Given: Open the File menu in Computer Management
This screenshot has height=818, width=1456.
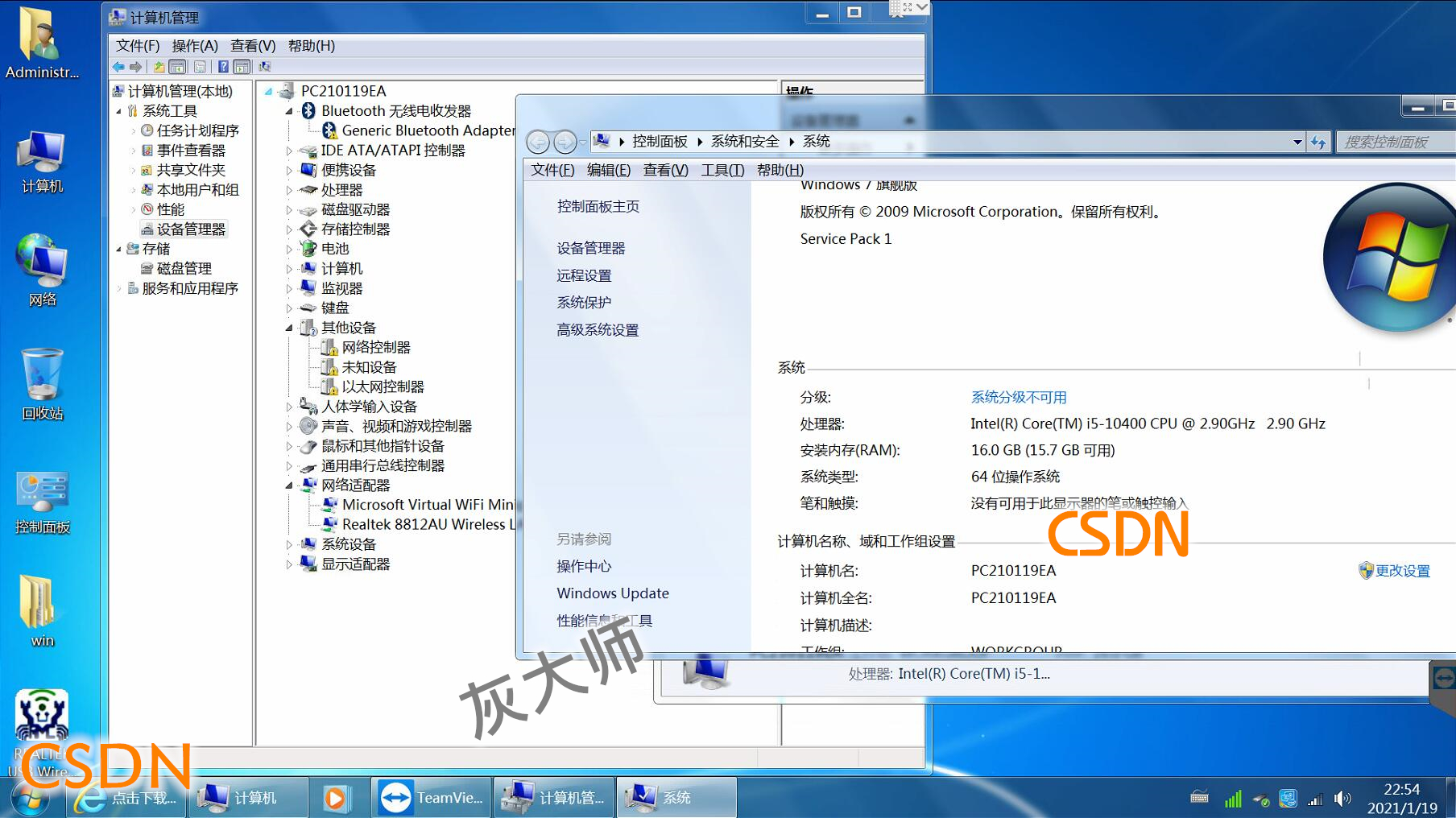Looking at the screenshot, I should point(138,46).
